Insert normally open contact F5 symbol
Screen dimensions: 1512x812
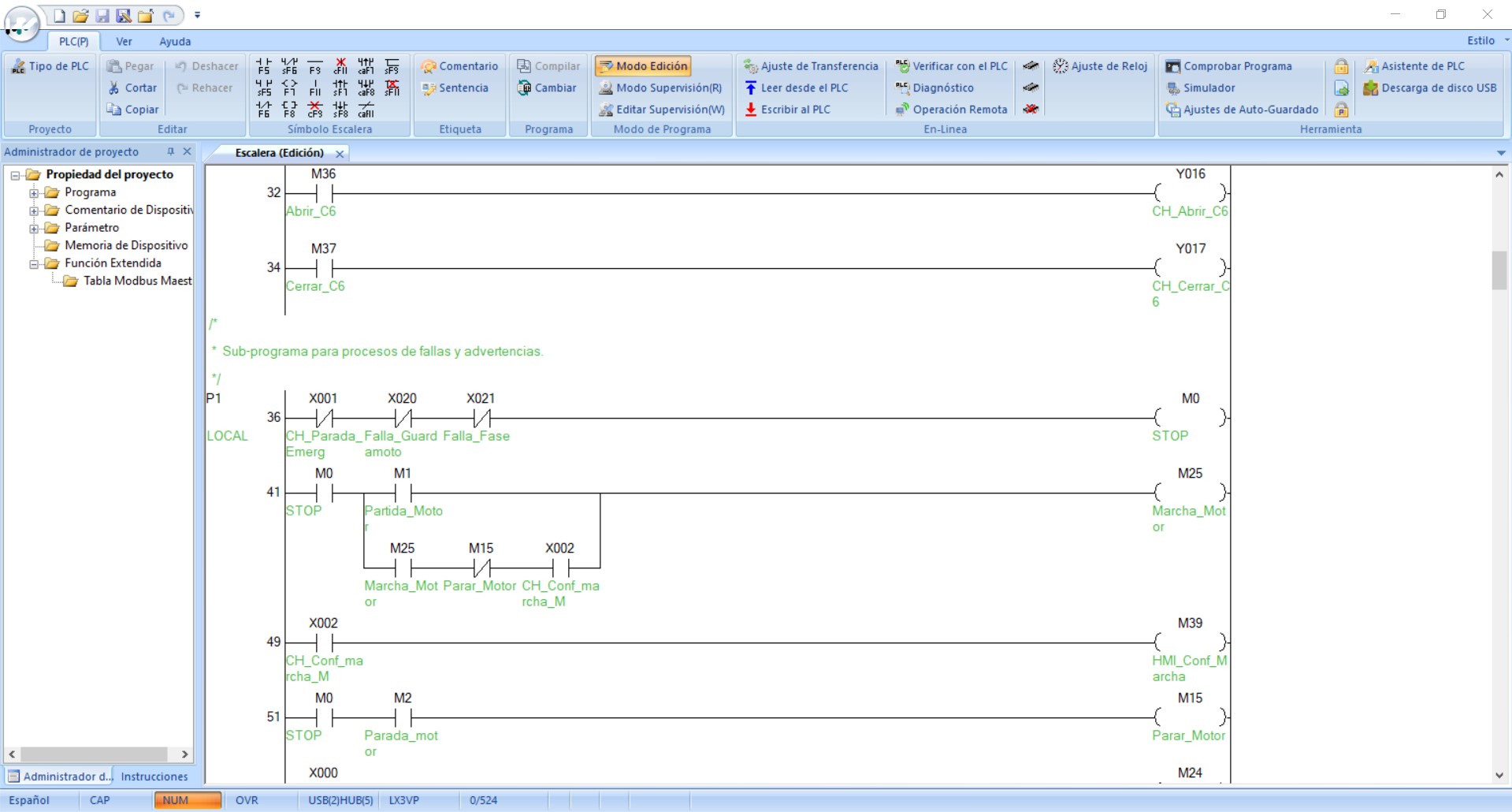(264, 66)
